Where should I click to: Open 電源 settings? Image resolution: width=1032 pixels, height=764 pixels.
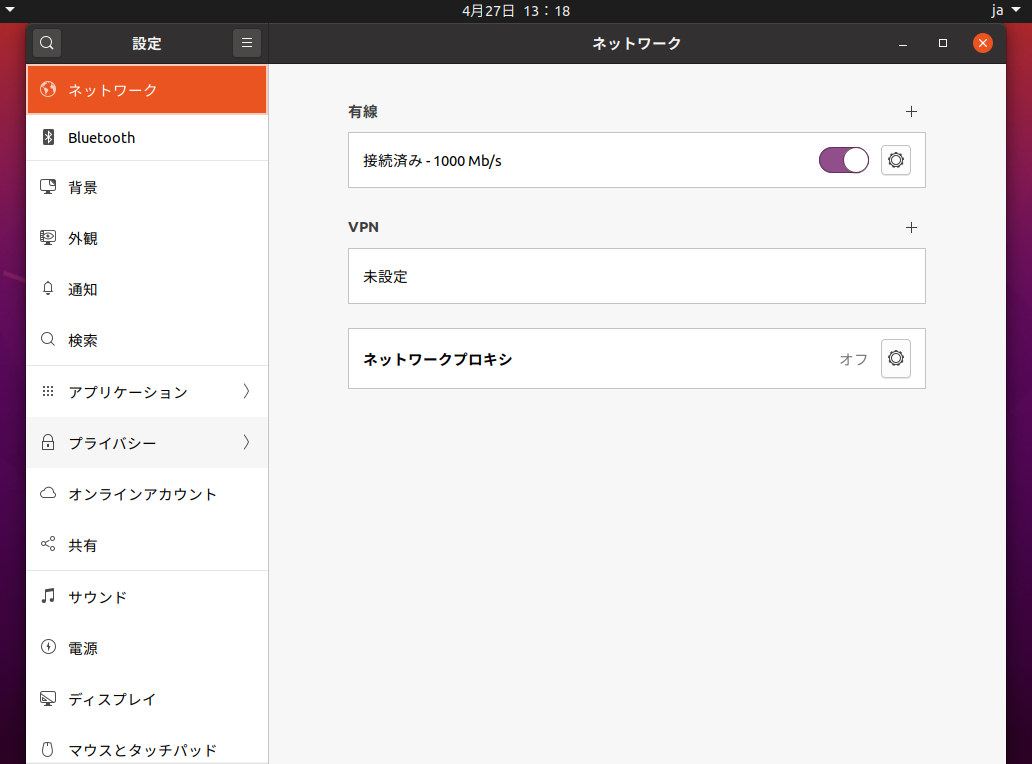pyautogui.click(x=147, y=648)
